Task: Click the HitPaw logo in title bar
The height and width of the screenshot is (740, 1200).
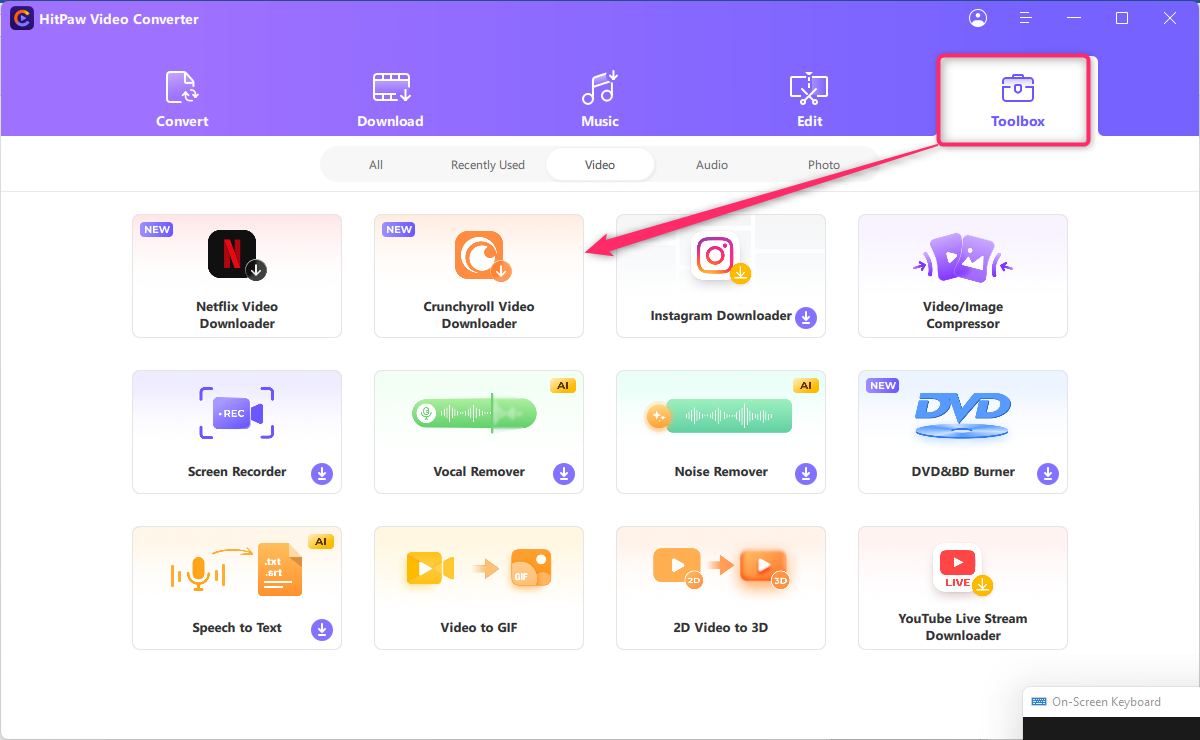Action: 20,19
